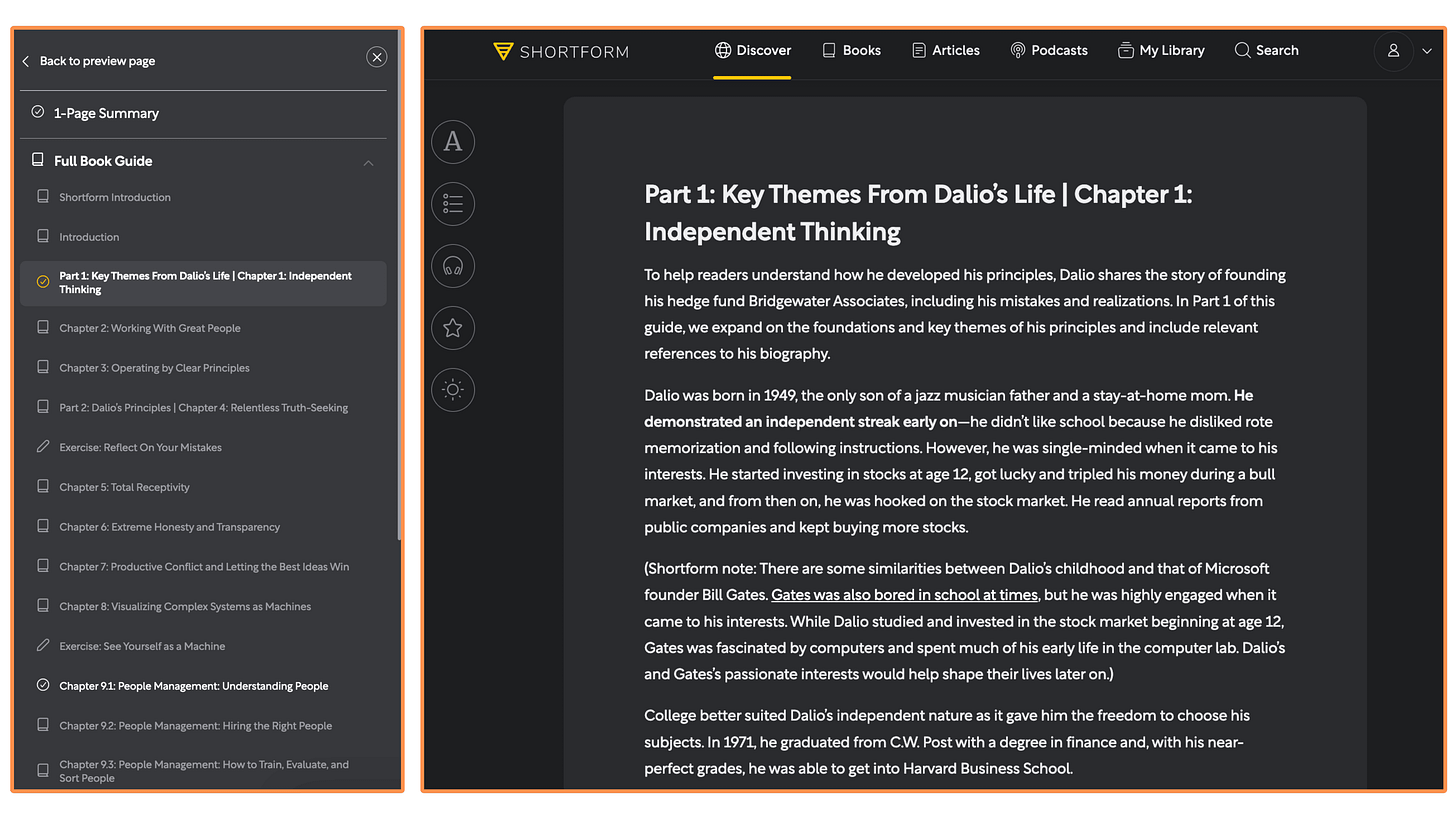Viewport: 1456px width, 819px height.
Task: Open the brightness adjustment sun icon
Action: pos(452,390)
